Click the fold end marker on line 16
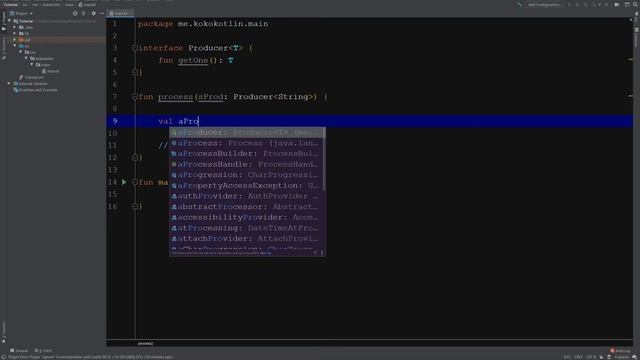640x360 pixels. (x=135, y=206)
